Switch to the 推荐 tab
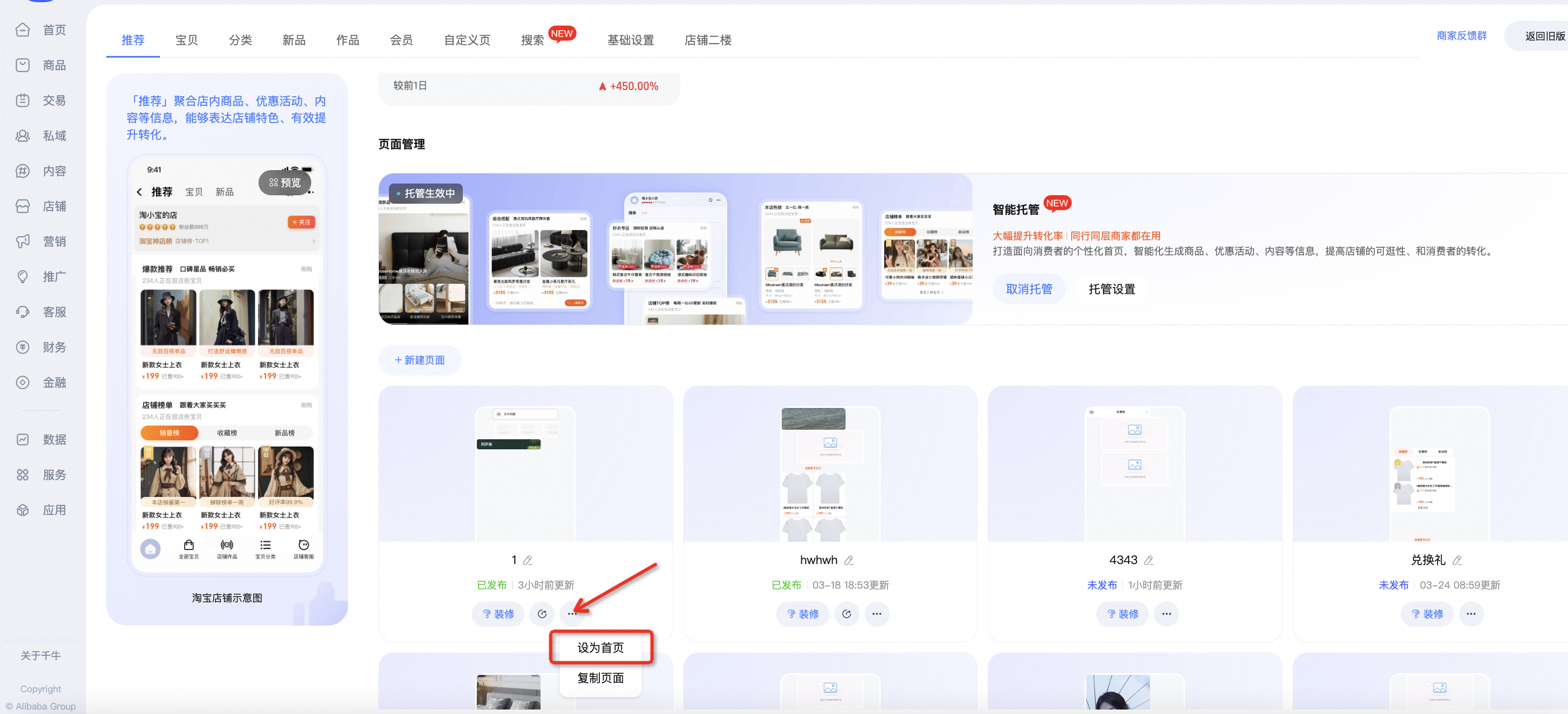The height and width of the screenshot is (714, 1568). [x=133, y=40]
